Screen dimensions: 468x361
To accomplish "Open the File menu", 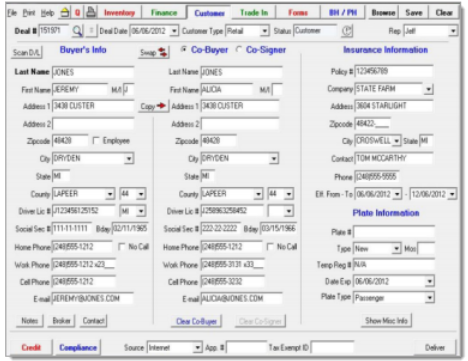I will coord(12,13).
